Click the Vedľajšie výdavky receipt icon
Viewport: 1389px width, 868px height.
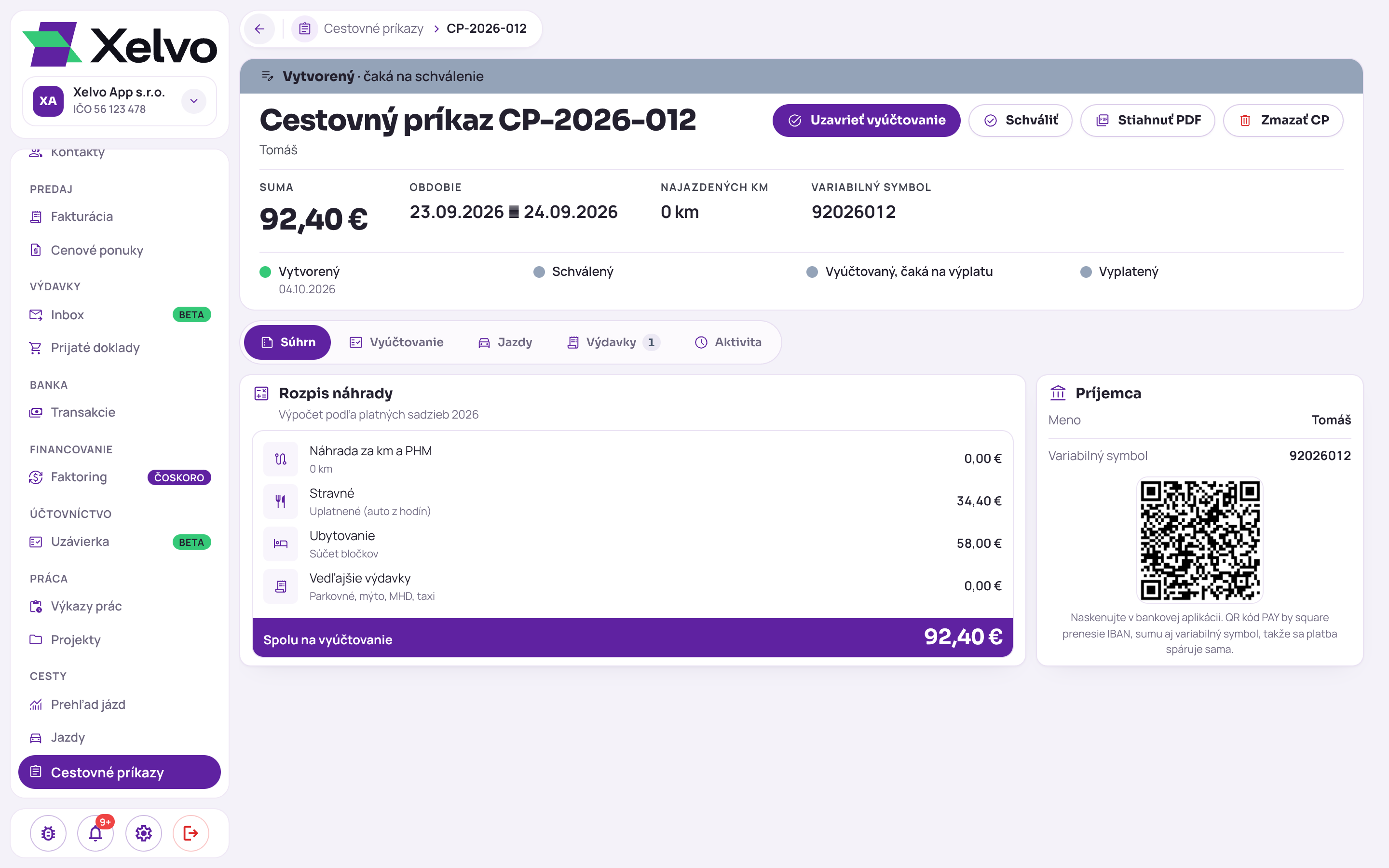[281, 586]
